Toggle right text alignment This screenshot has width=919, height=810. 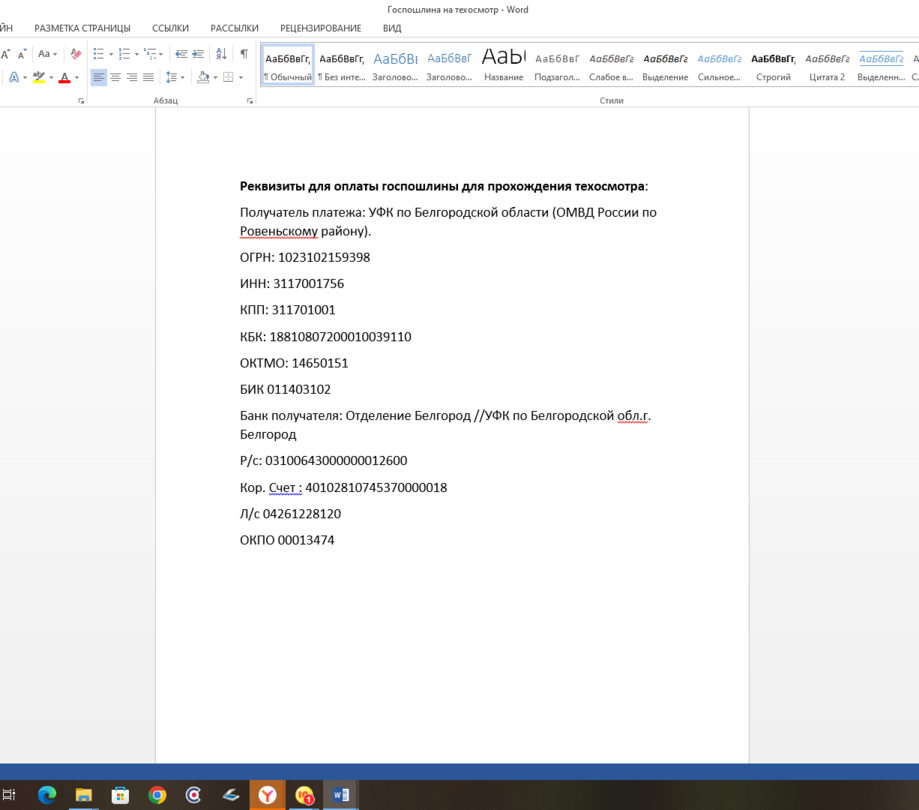132,77
